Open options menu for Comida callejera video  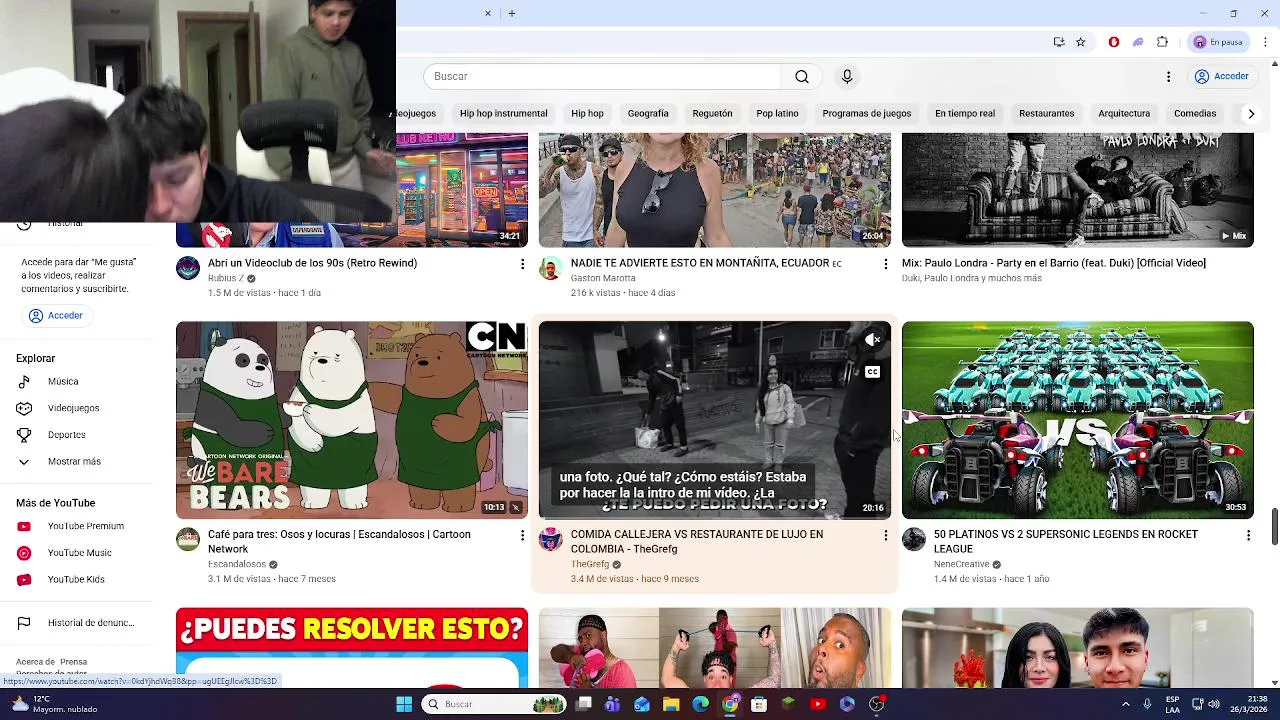pos(885,536)
